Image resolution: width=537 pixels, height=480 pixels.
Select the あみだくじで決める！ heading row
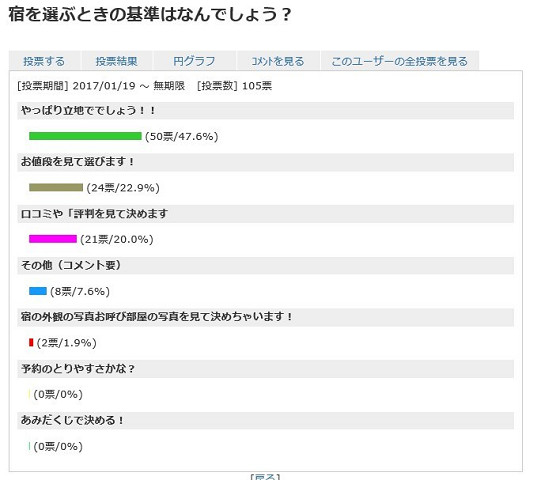(265, 420)
